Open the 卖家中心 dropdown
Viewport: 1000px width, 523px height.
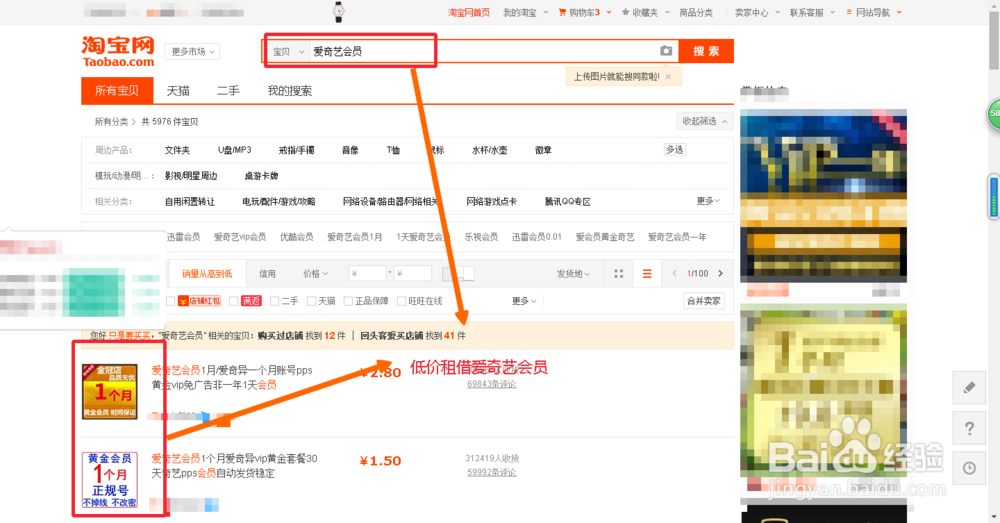tap(757, 12)
